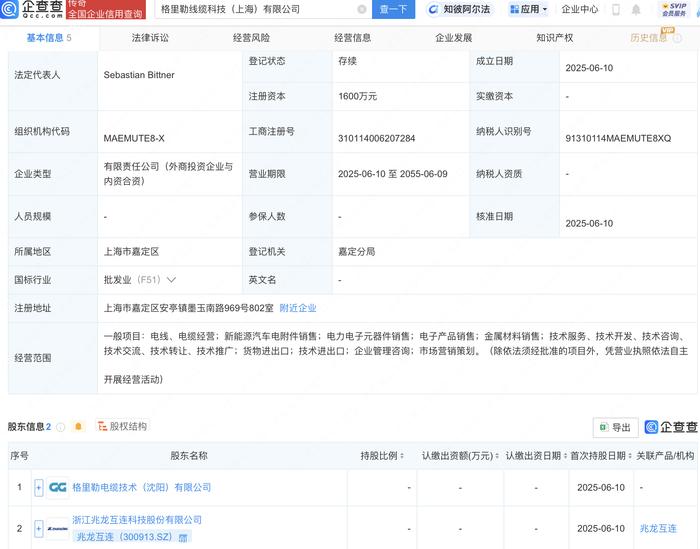Click the 兆龙互连 (300913.SZ) stock tag
The image size is (700, 549).
(x=132, y=537)
